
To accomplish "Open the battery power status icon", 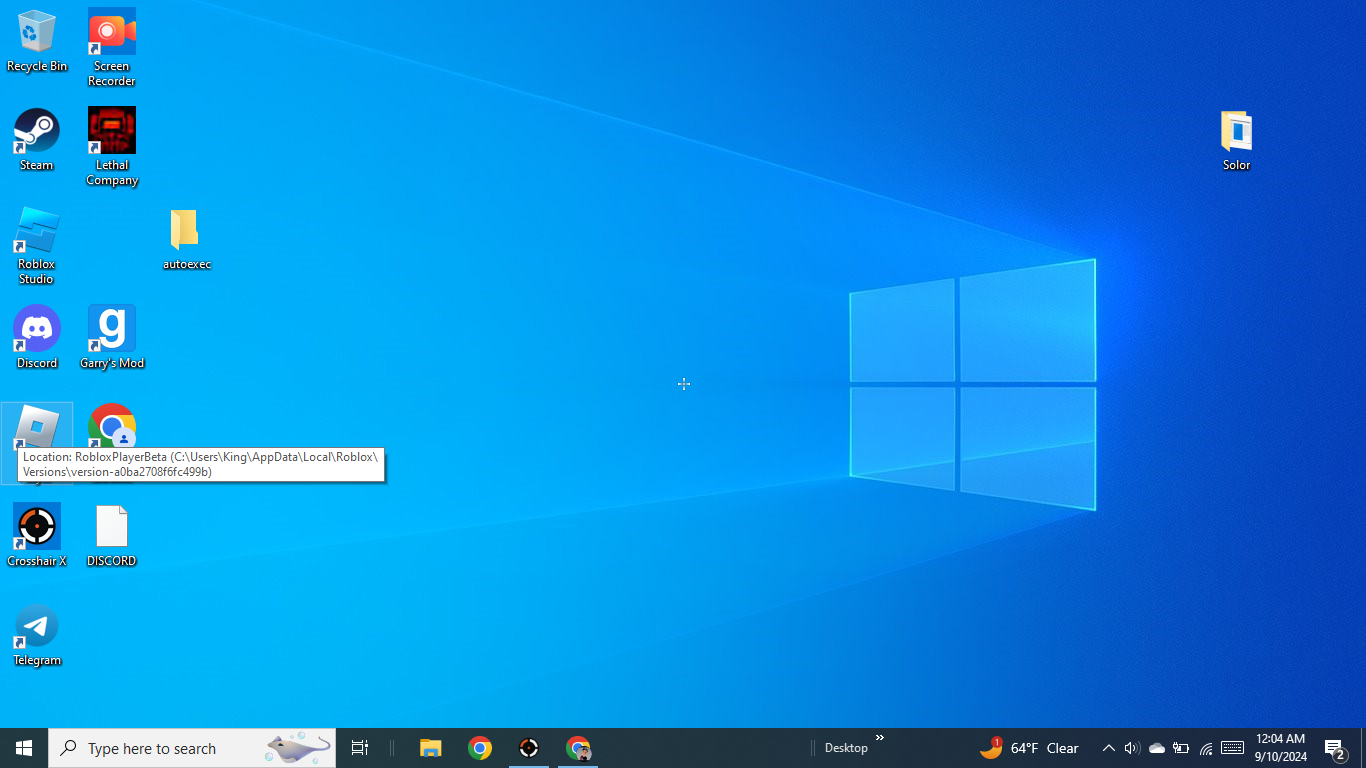I will [1181, 748].
